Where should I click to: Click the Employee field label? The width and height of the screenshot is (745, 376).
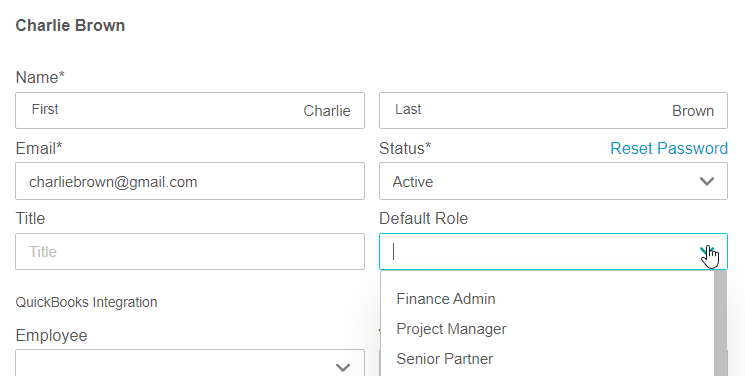click(51, 336)
